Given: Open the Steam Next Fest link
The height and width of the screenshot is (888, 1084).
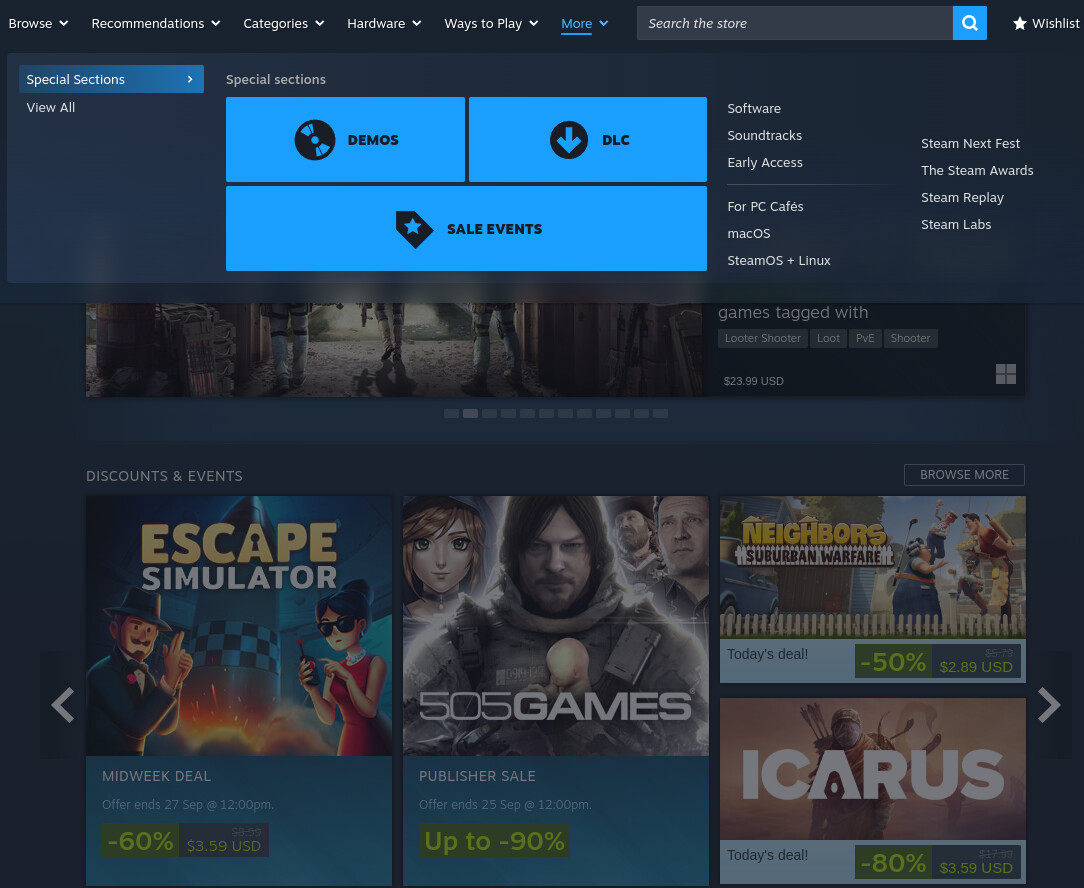Looking at the screenshot, I should coord(970,143).
